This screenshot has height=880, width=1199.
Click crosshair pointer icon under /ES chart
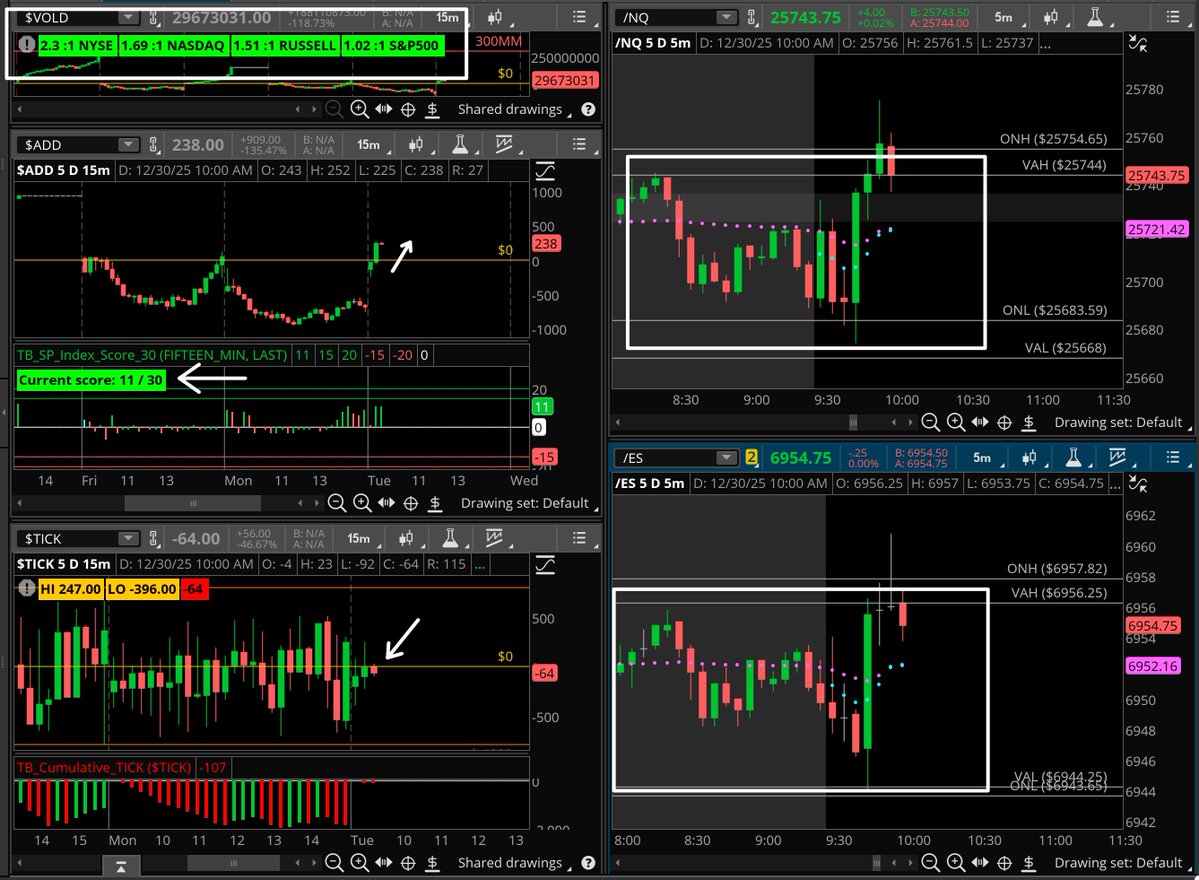(1005, 862)
